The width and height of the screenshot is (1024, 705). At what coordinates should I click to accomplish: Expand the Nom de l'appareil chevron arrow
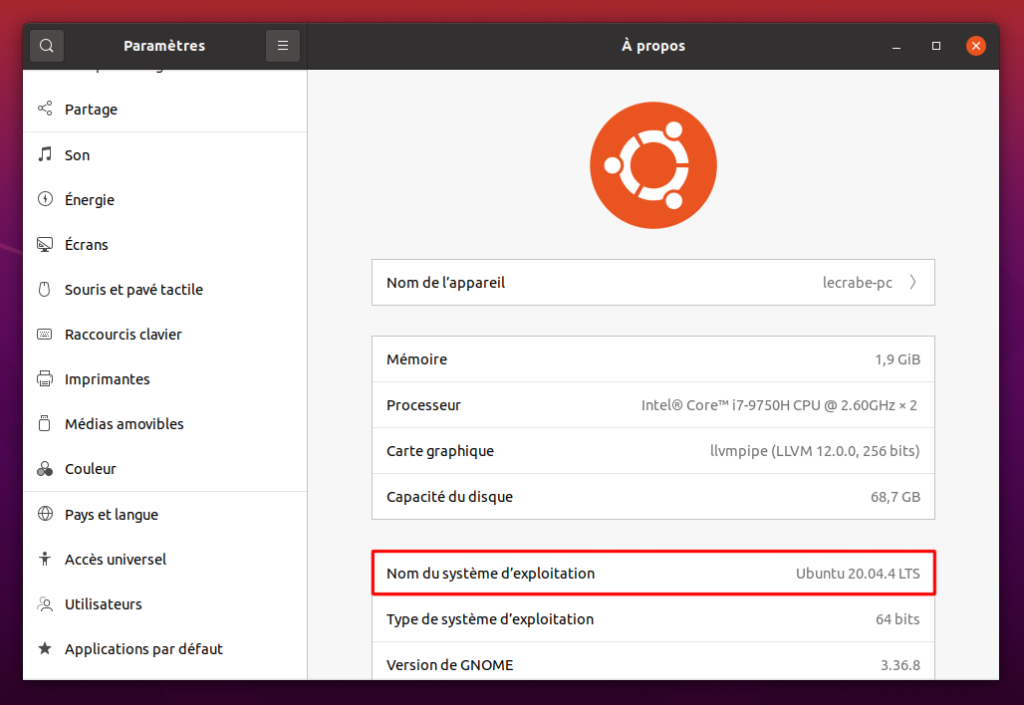[x=913, y=282]
